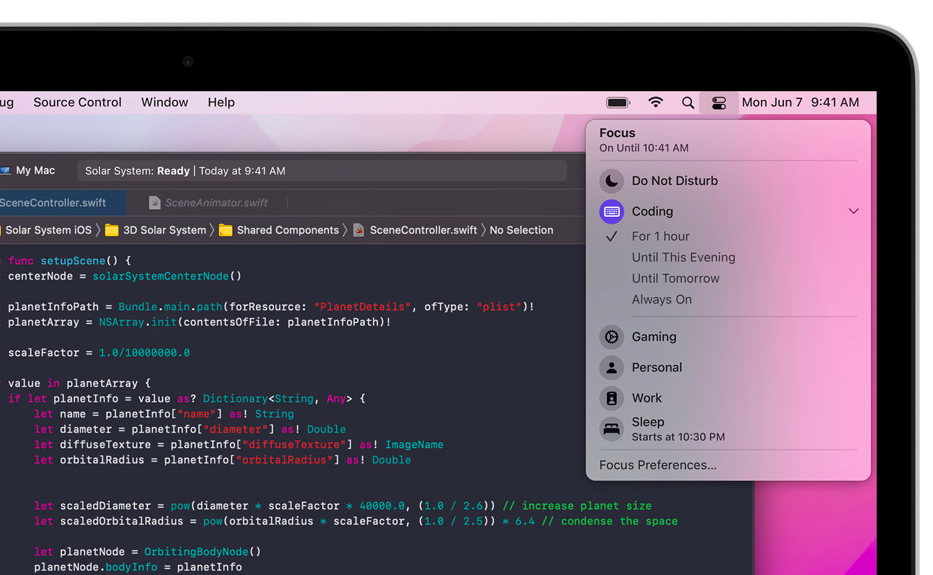Click the let planetNode = OrbitingBodyNode() line
Image resolution: width=933 pixels, height=575 pixels.
click(148, 552)
